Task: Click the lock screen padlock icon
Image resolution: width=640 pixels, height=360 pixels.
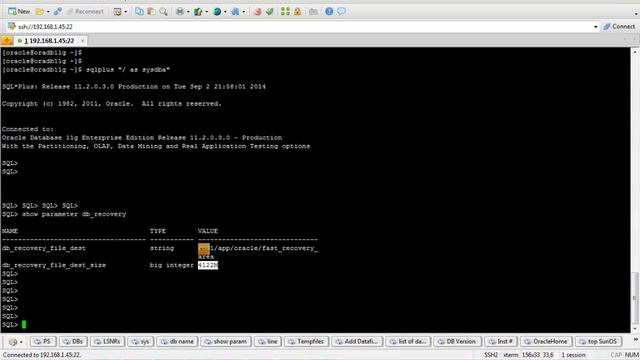Action: point(298,11)
